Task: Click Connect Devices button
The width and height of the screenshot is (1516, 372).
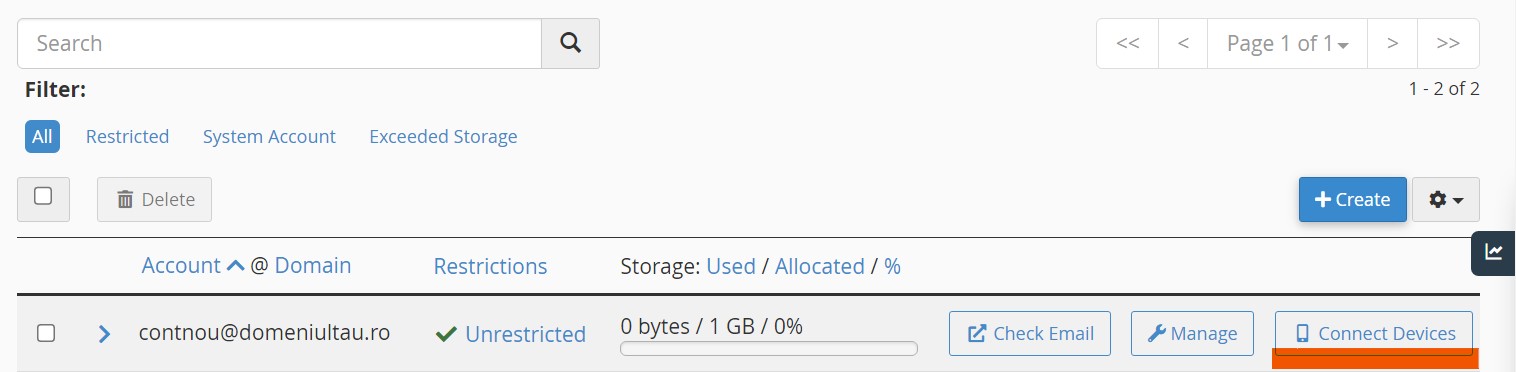Action: [1374, 333]
